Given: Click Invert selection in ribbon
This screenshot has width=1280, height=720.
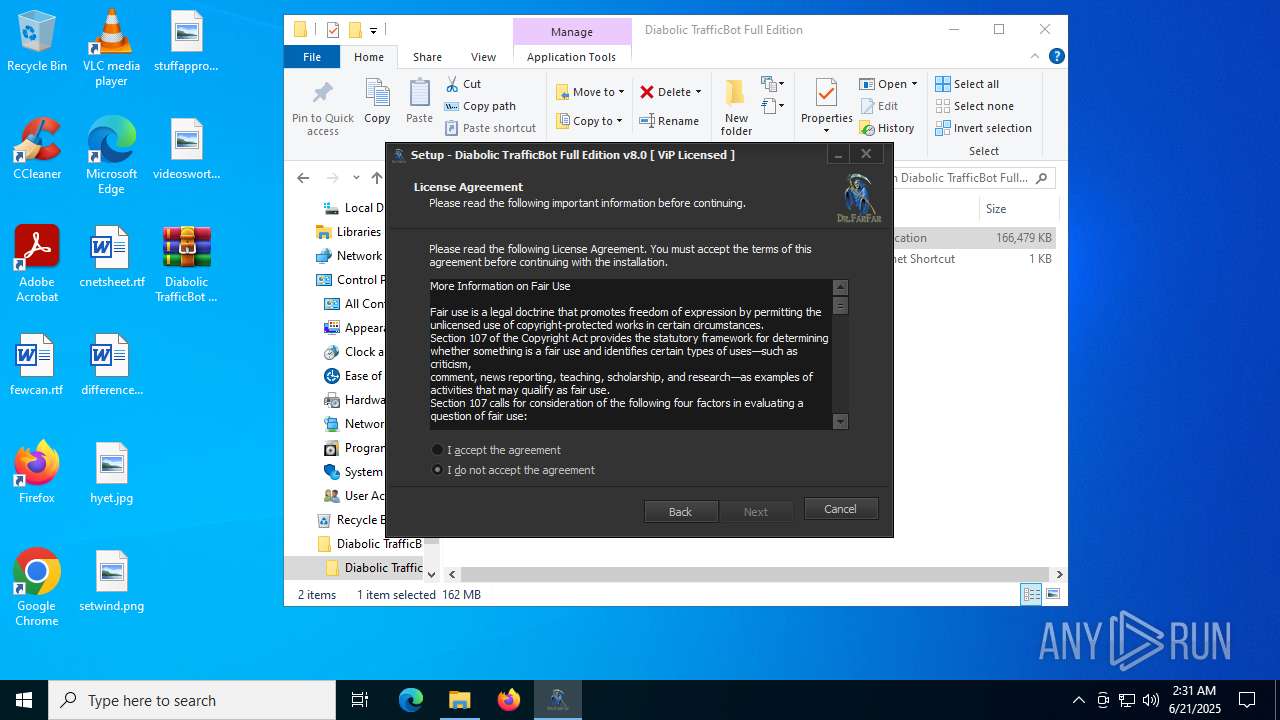Looking at the screenshot, I should [983, 128].
